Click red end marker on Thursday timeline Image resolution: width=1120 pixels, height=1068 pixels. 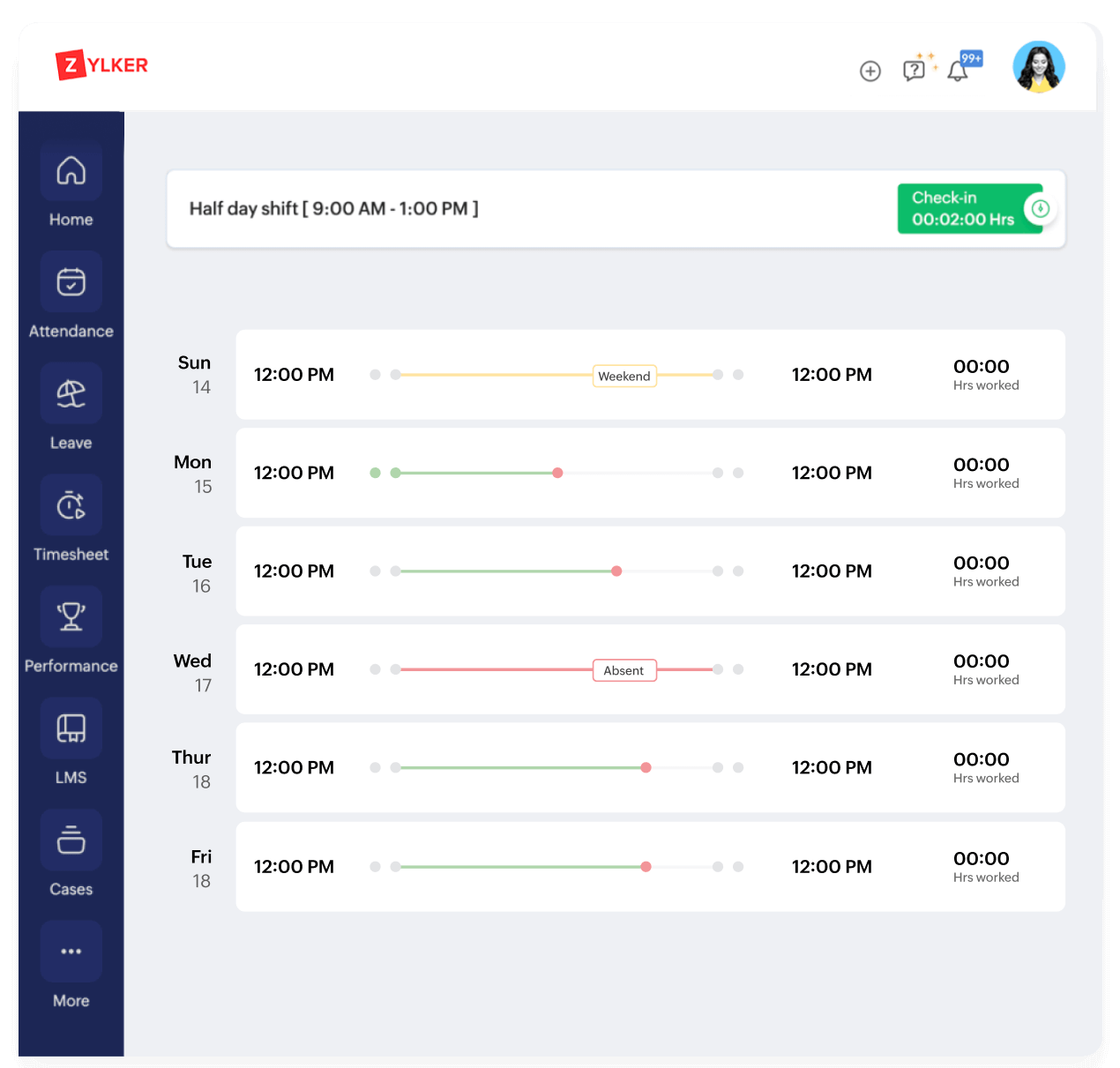click(646, 768)
